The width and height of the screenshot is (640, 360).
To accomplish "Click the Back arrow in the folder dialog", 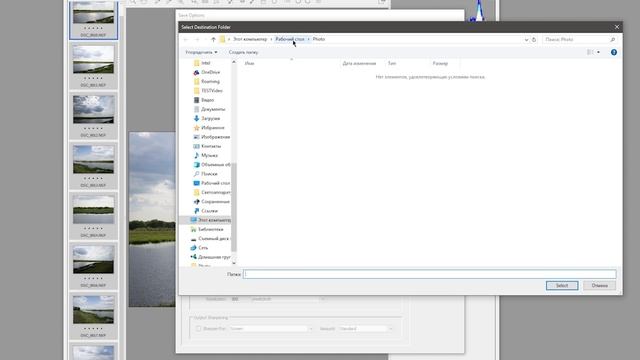I will 186,40.
